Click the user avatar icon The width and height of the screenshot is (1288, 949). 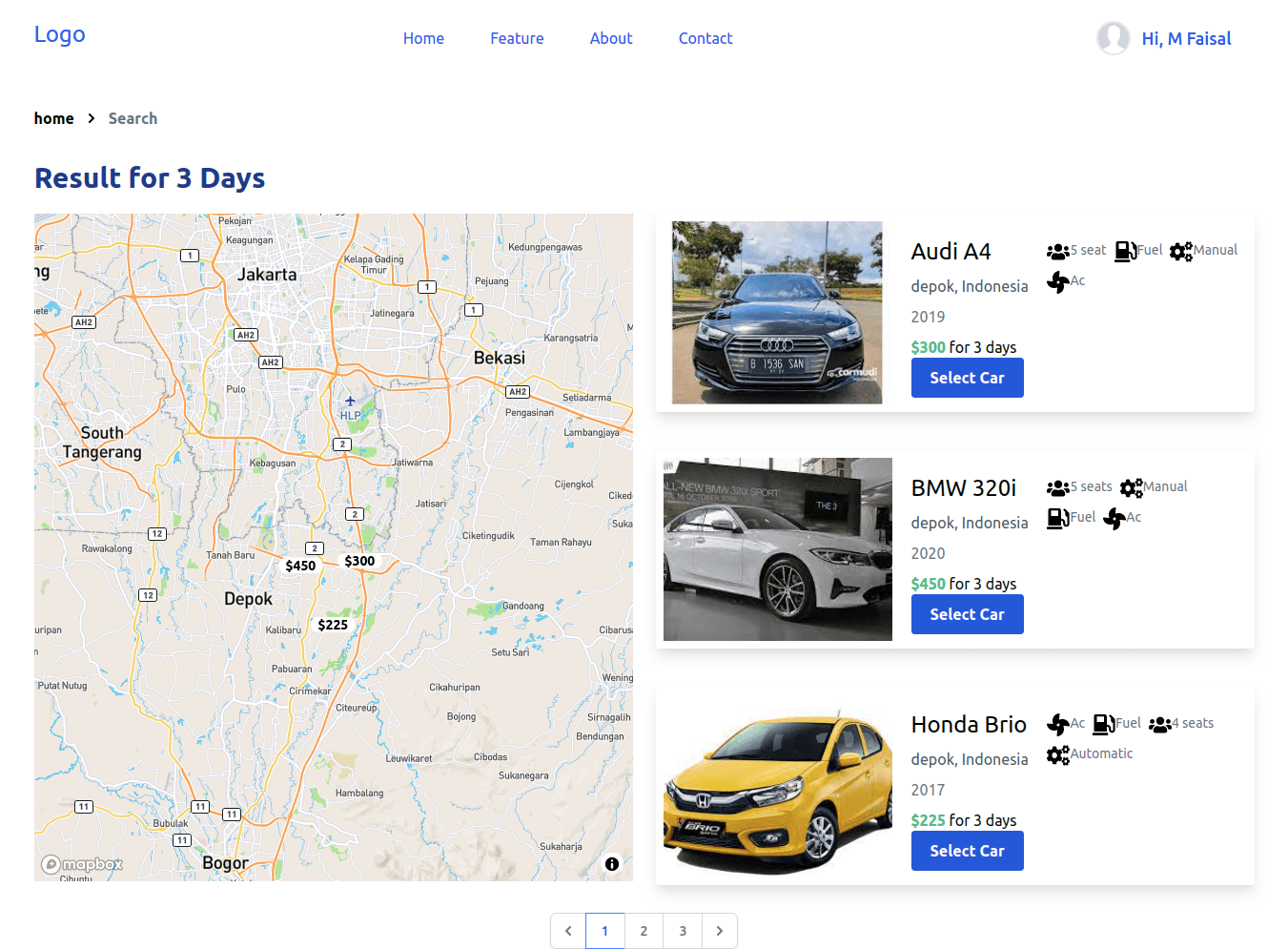point(1113,38)
